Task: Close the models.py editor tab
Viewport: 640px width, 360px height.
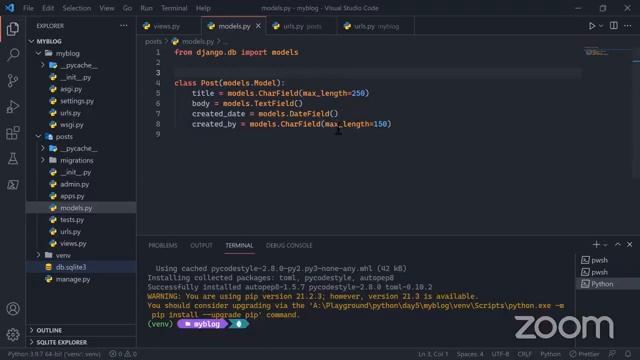Action: coord(258,26)
